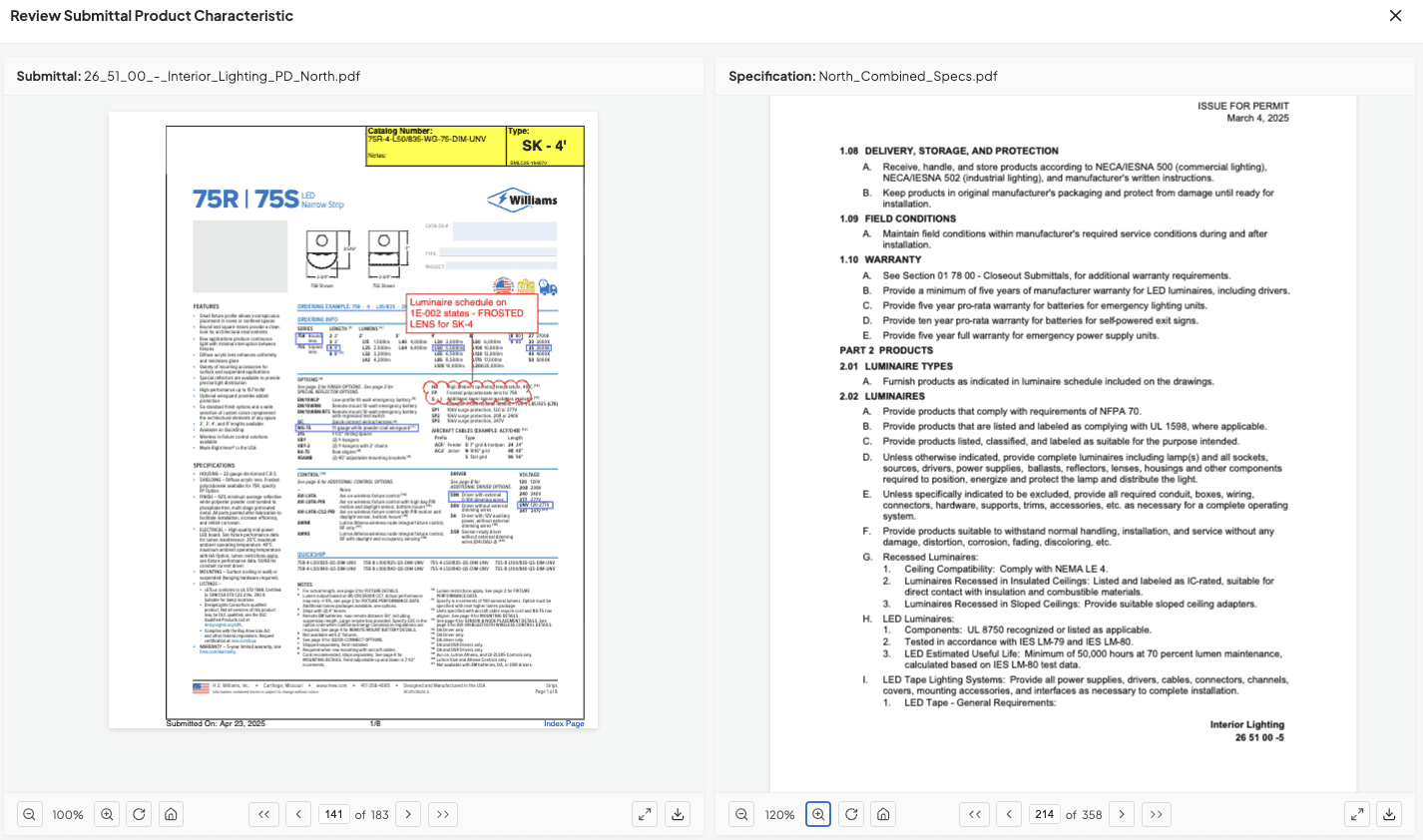Viewport: 1423px width, 840px height.
Task: Click the Williams logo on submittal page
Action: point(523,200)
